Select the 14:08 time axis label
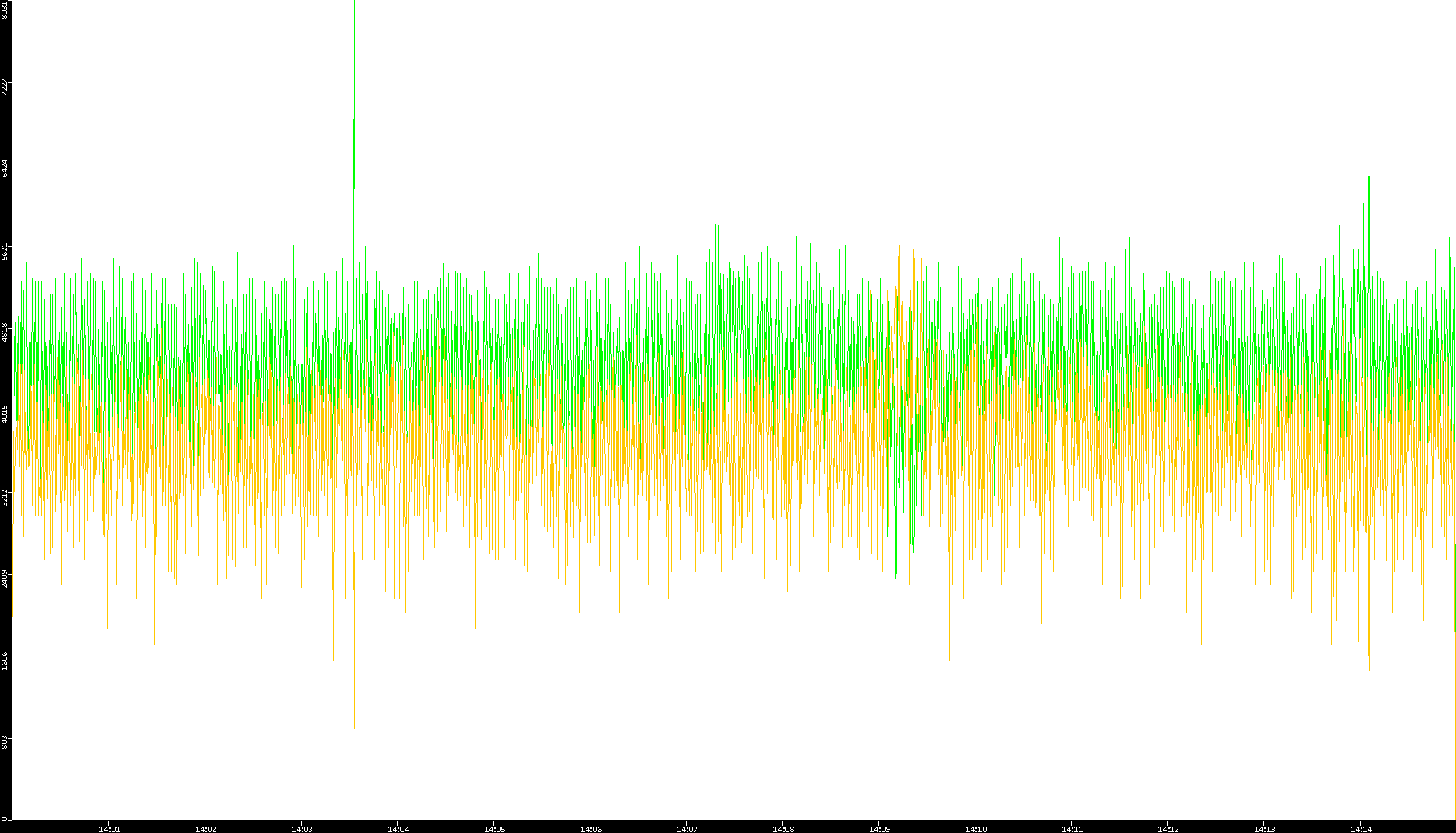Image resolution: width=1456 pixels, height=833 pixels. (783, 828)
